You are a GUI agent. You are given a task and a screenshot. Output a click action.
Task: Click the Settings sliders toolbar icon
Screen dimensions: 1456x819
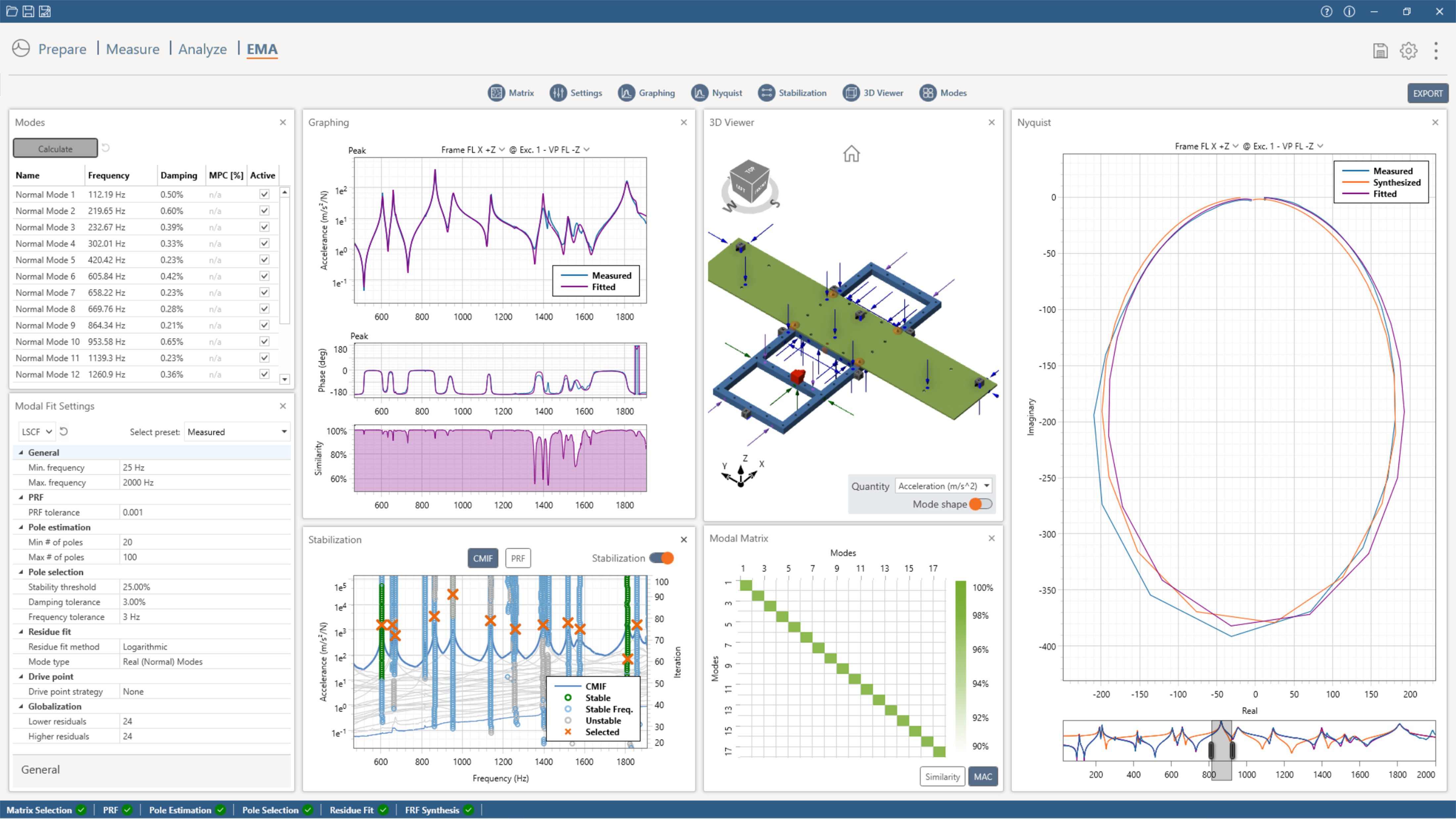(558, 93)
